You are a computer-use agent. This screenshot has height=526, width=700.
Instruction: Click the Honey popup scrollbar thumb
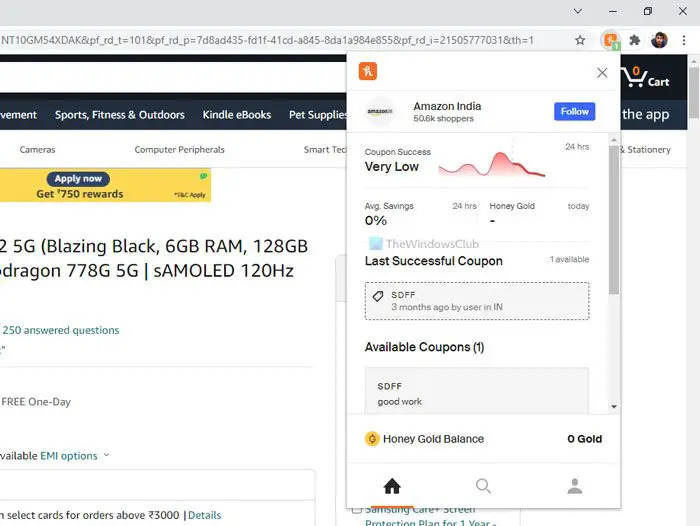614,220
